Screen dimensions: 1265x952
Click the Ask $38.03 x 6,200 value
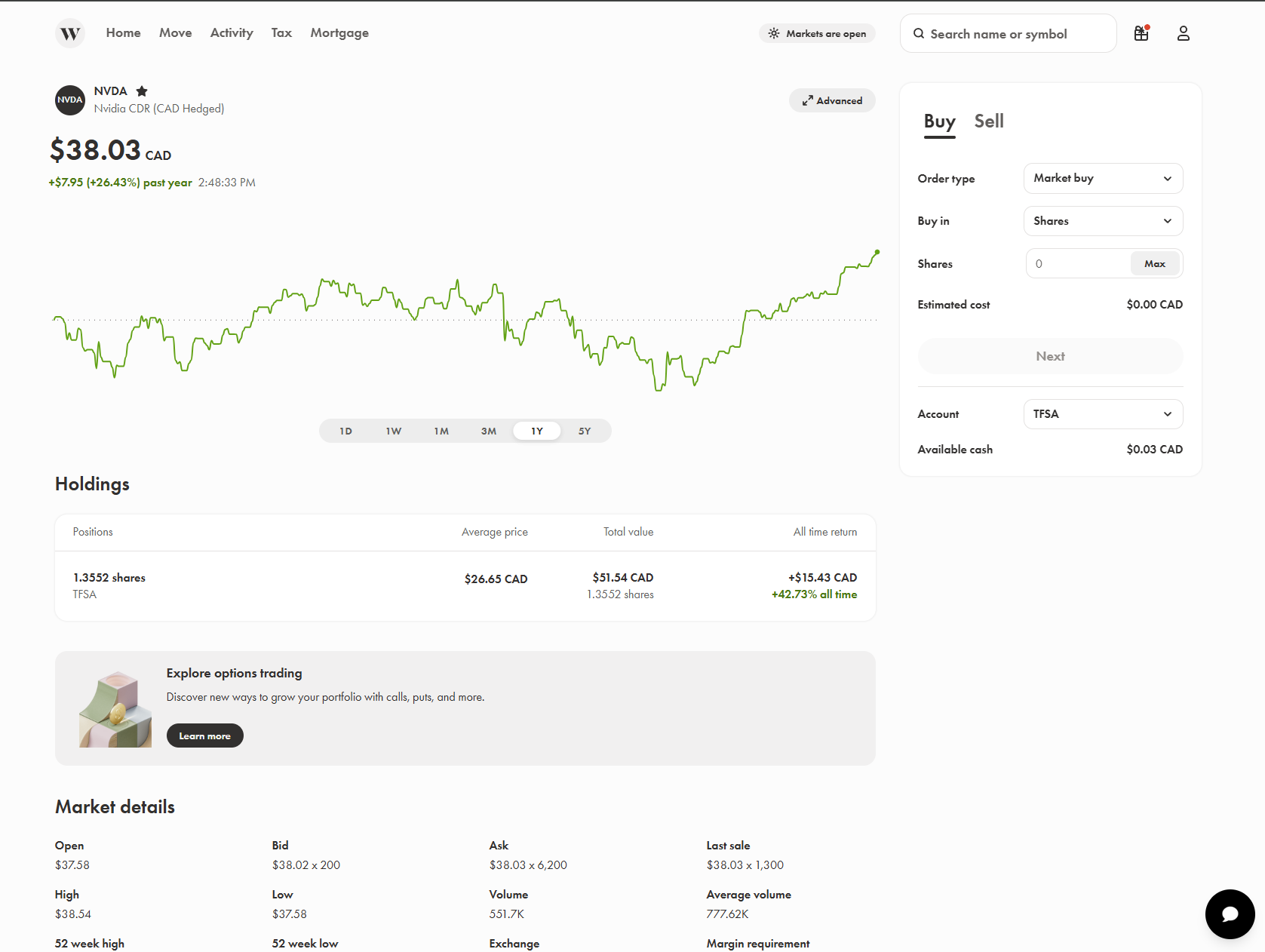[528, 865]
